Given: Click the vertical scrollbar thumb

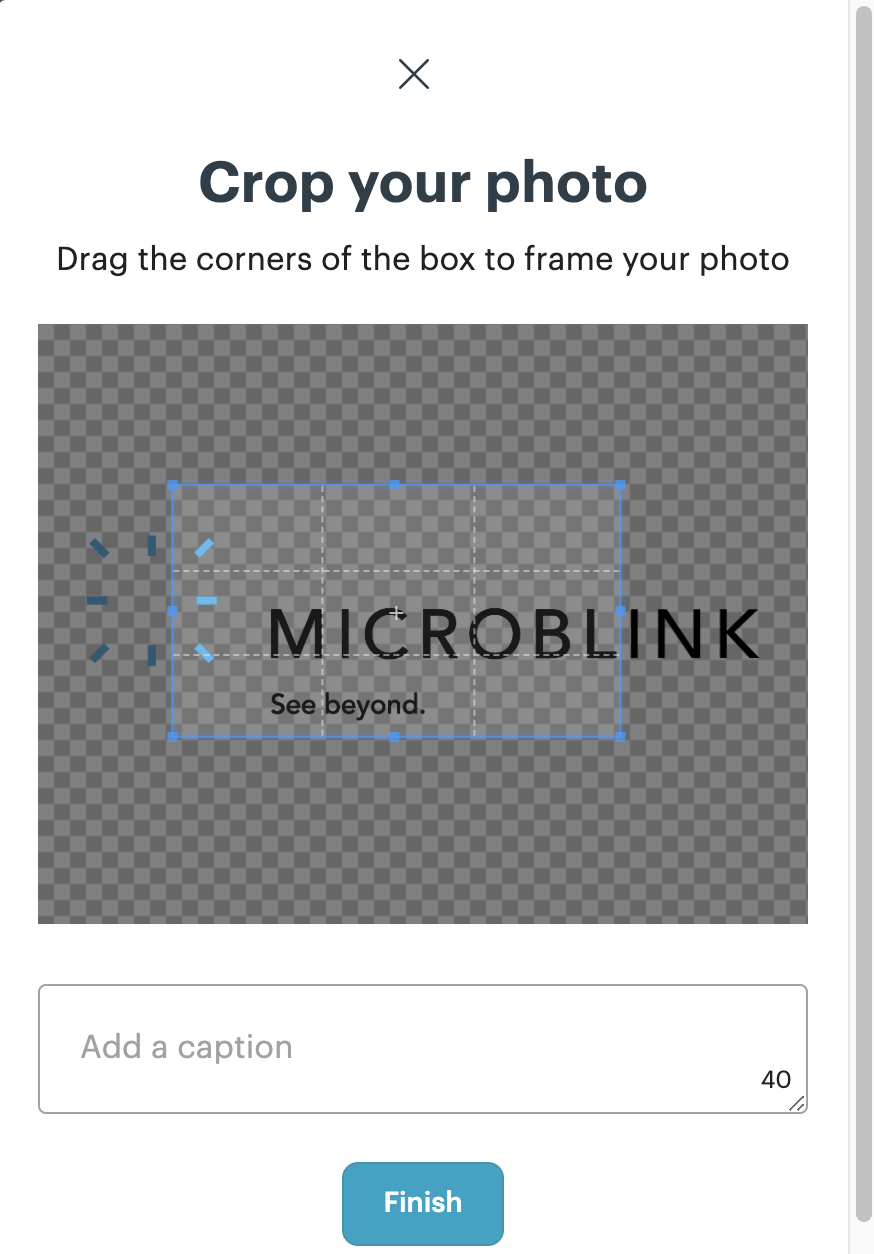Looking at the screenshot, I should (864, 600).
